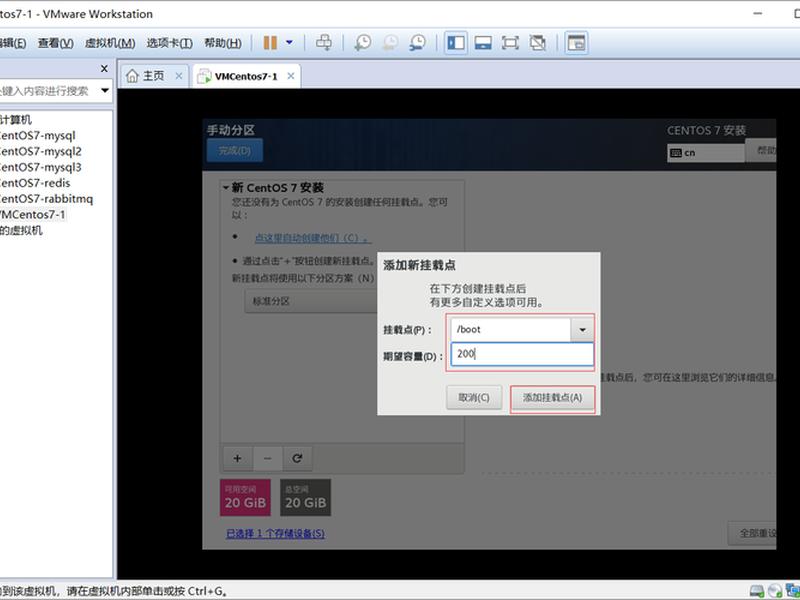Click the reload storage configuration icon
The width and height of the screenshot is (800, 600).
(297, 458)
